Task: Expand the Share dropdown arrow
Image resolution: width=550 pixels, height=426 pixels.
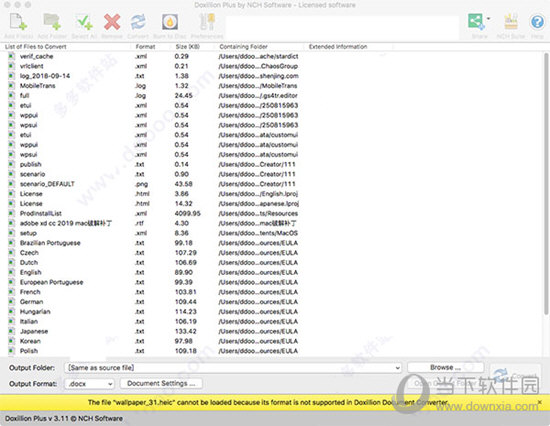Action: click(x=489, y=19)
